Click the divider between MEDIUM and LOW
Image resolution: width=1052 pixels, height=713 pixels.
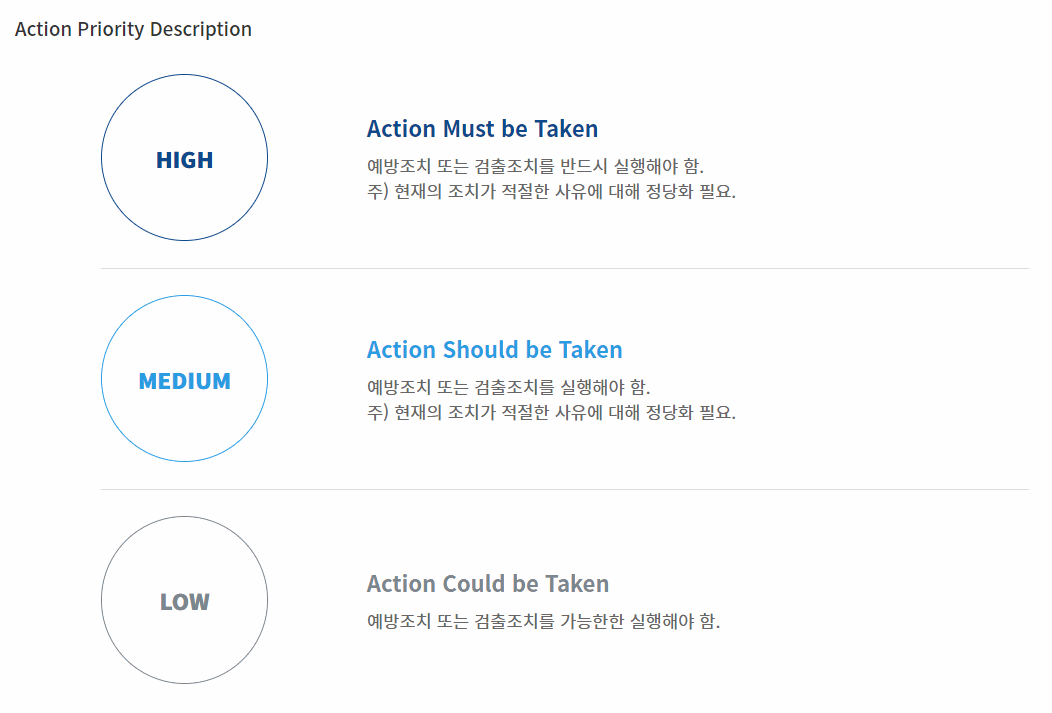click(564, 490)
